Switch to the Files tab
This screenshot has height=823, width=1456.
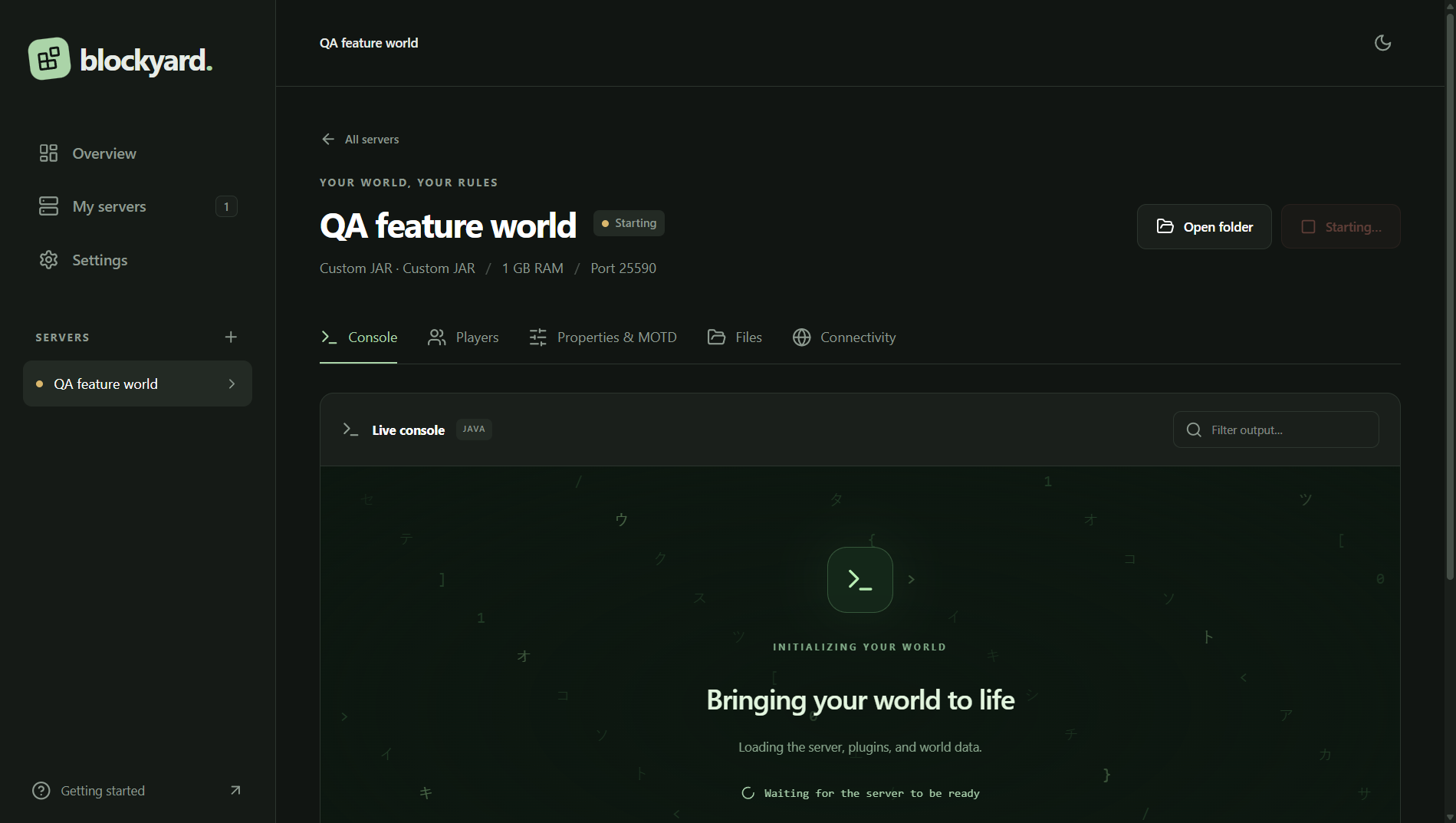click(735, 337)
